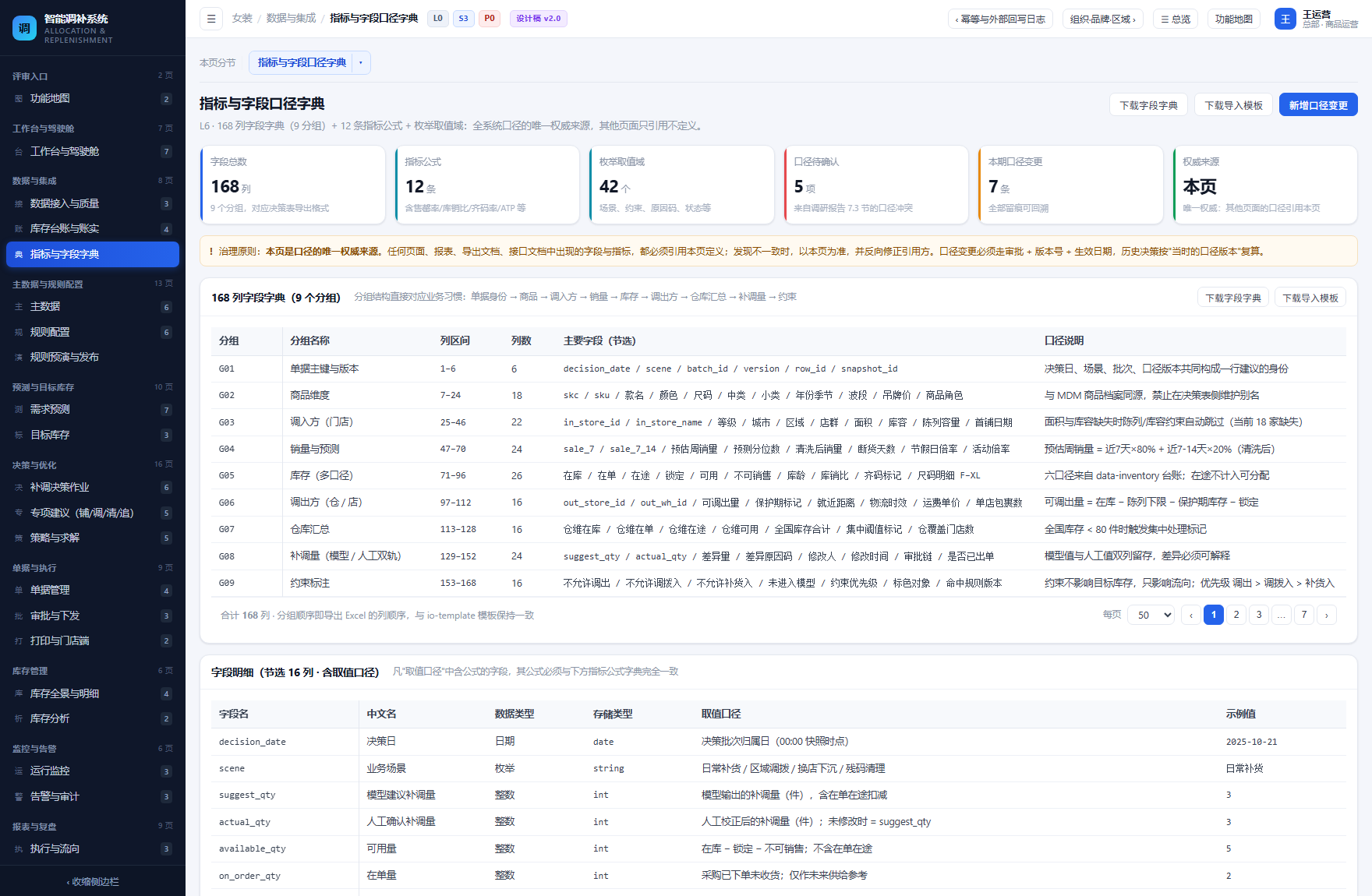This screenshot has width=1372, height=896.
Task: Go to page 7 in pagination
Action: pyautogui.click(x=1304, y=615)
